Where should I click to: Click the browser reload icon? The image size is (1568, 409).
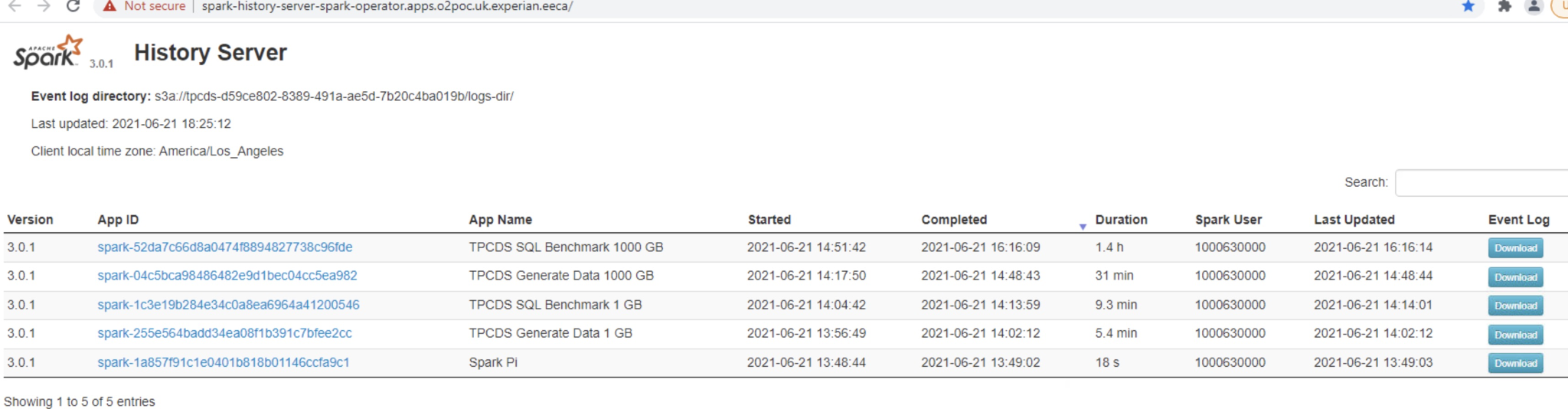tap(73, 6)
